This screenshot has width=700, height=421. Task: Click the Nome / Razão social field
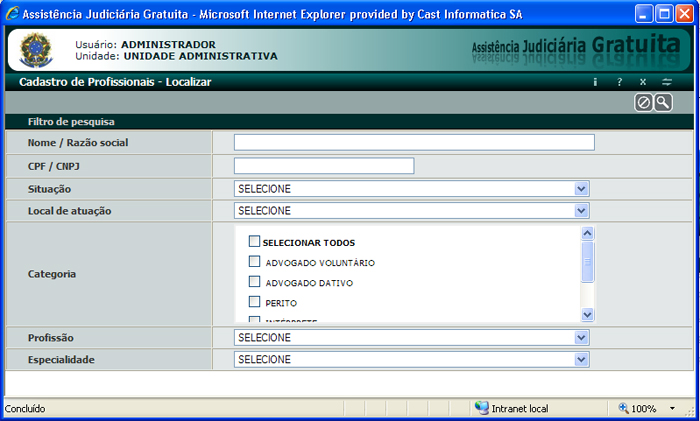pos(414,143)
